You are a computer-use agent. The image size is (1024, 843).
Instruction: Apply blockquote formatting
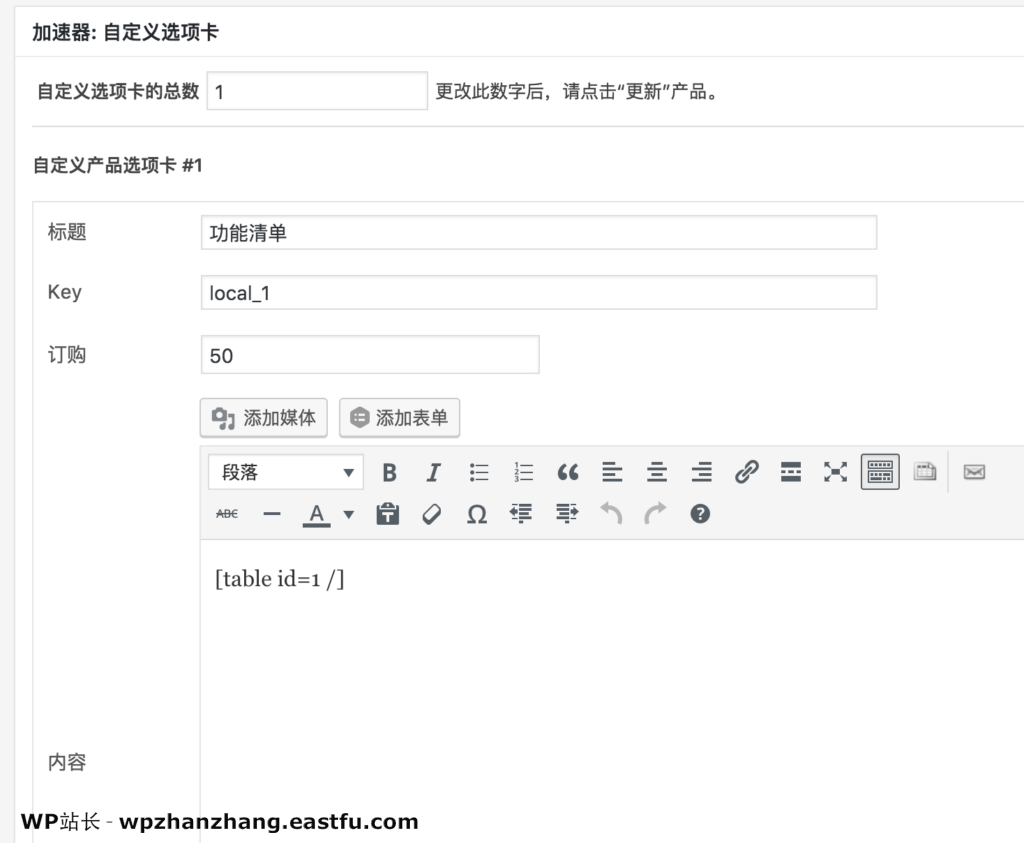tap(567, 473)
